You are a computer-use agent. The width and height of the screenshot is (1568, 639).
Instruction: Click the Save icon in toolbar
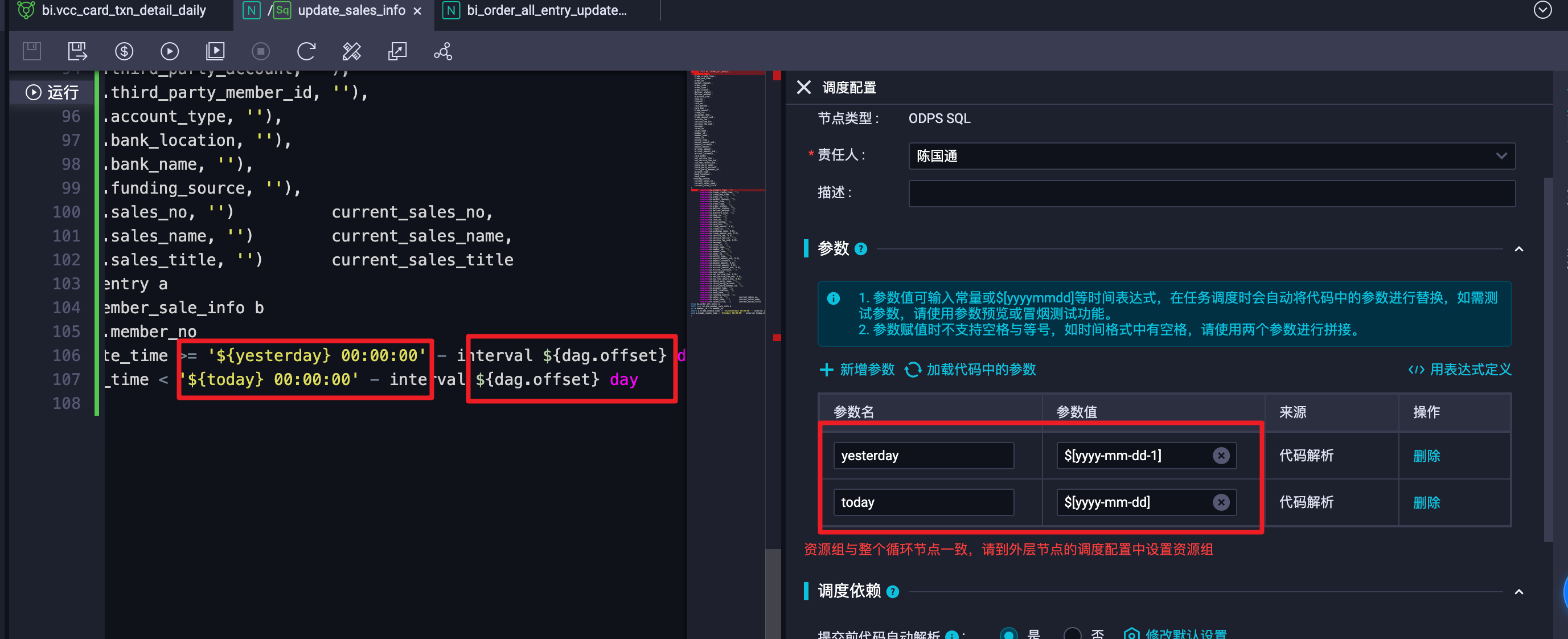(x=32, y=51)
